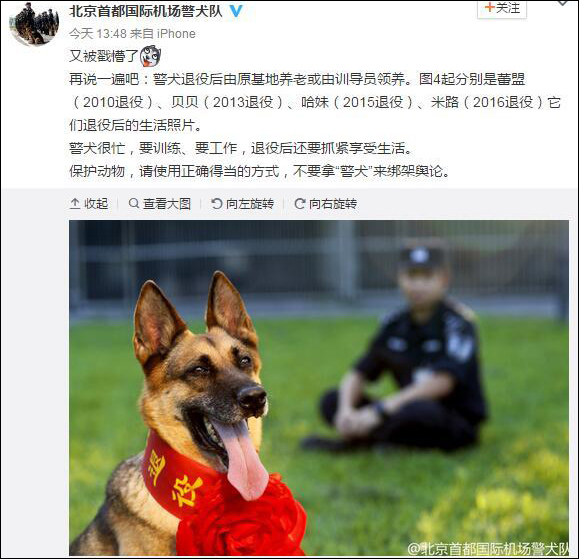The width and height of the screenshot is (579, 559).
Task: Collapse the image via 收起 text
Action: coord(96,203)
